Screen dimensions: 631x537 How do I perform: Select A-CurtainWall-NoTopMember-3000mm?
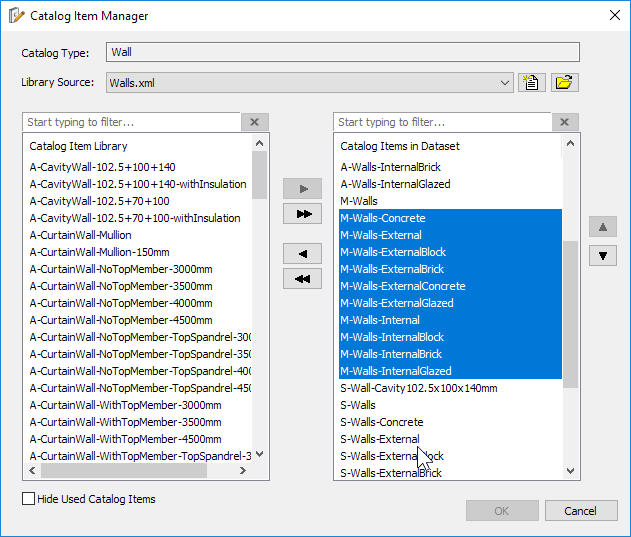(x=121, y=269)
